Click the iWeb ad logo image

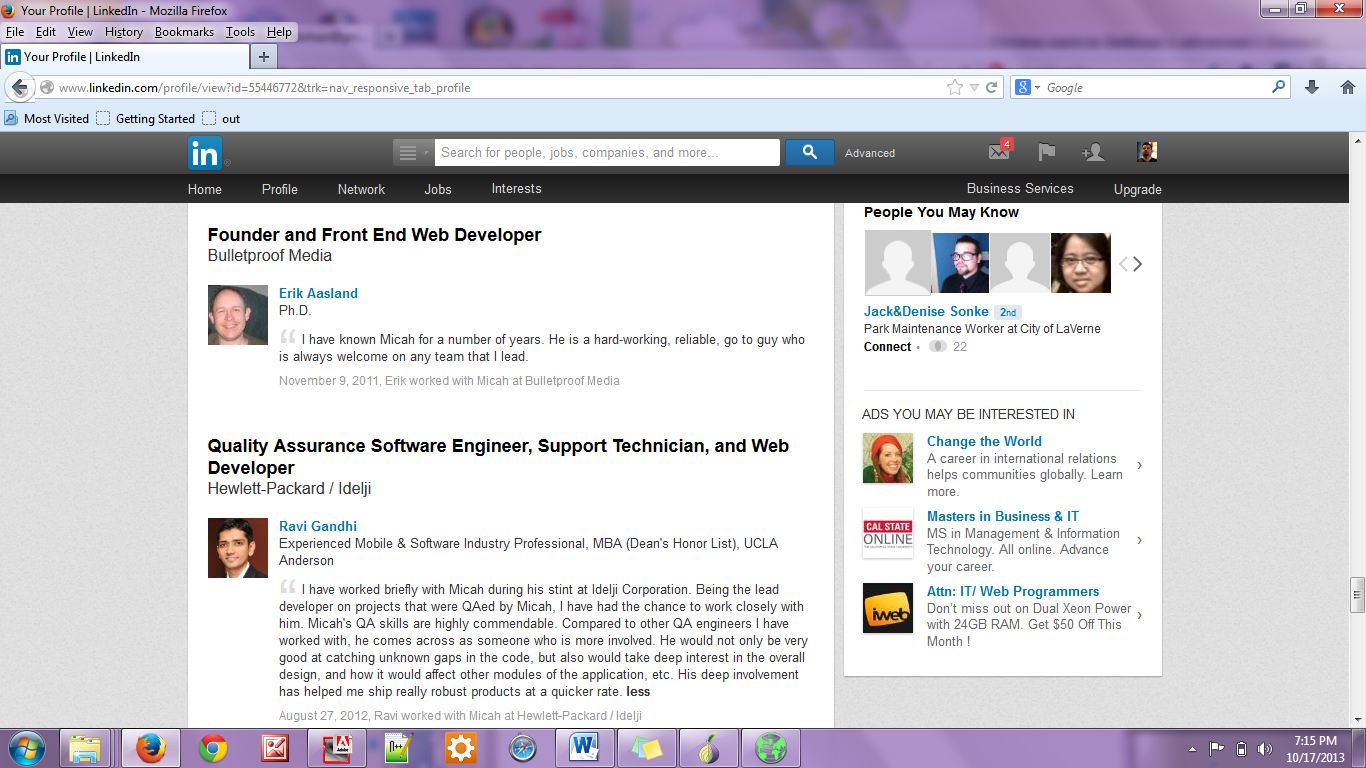[x=888, y=608]
